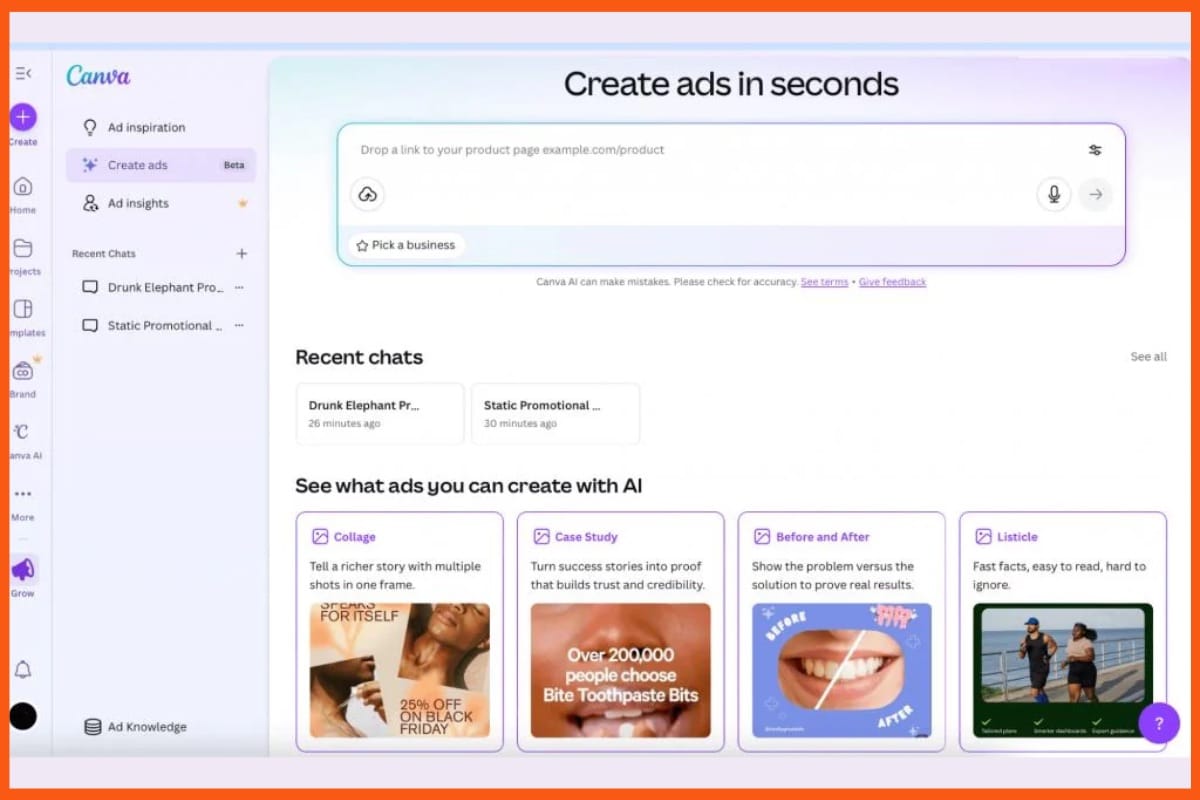This screenshot has width=1200, height=800.
Task: Open the Bite Toothpaste Bits thumbnail
Action: coord(621,670)
